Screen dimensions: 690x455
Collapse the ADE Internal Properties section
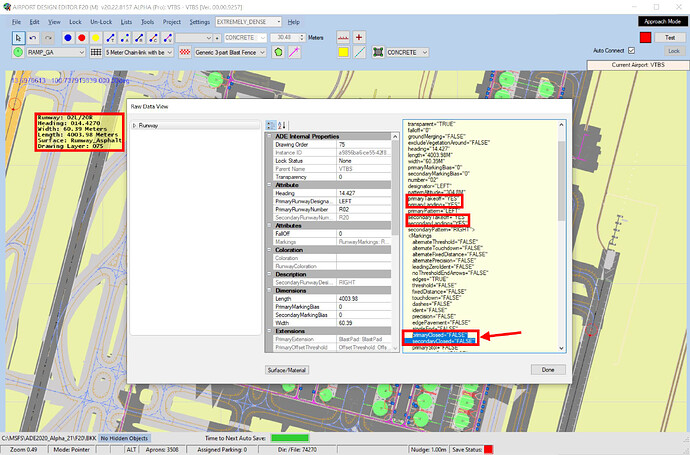(x=269, y=136)
